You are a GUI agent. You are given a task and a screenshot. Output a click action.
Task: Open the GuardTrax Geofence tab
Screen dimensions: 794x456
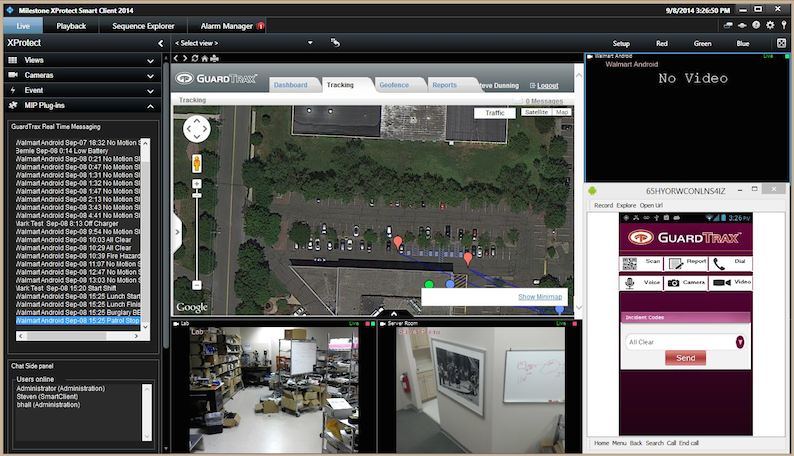(x=394, y=85)
